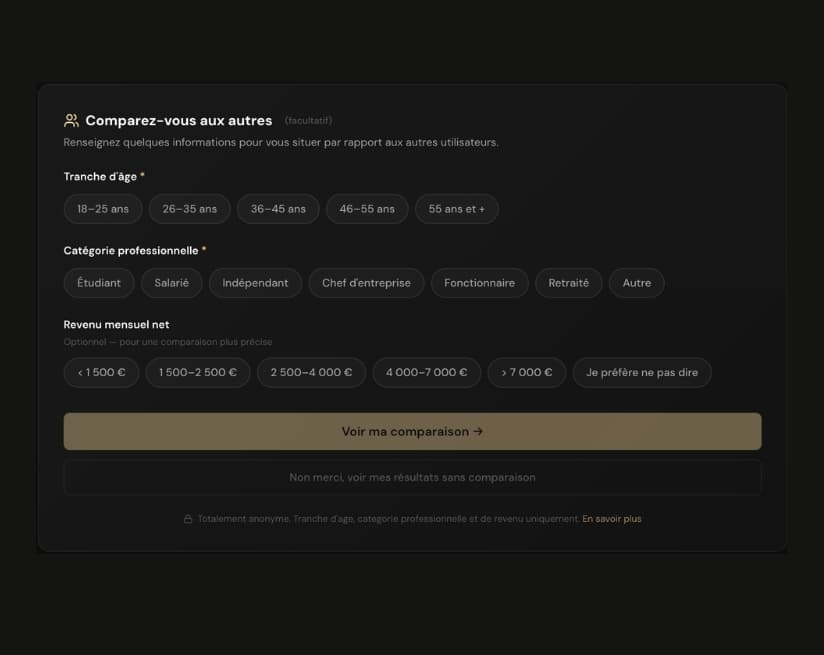
Task: Select the 18–25 ans age range
Action: pos(102,209)
